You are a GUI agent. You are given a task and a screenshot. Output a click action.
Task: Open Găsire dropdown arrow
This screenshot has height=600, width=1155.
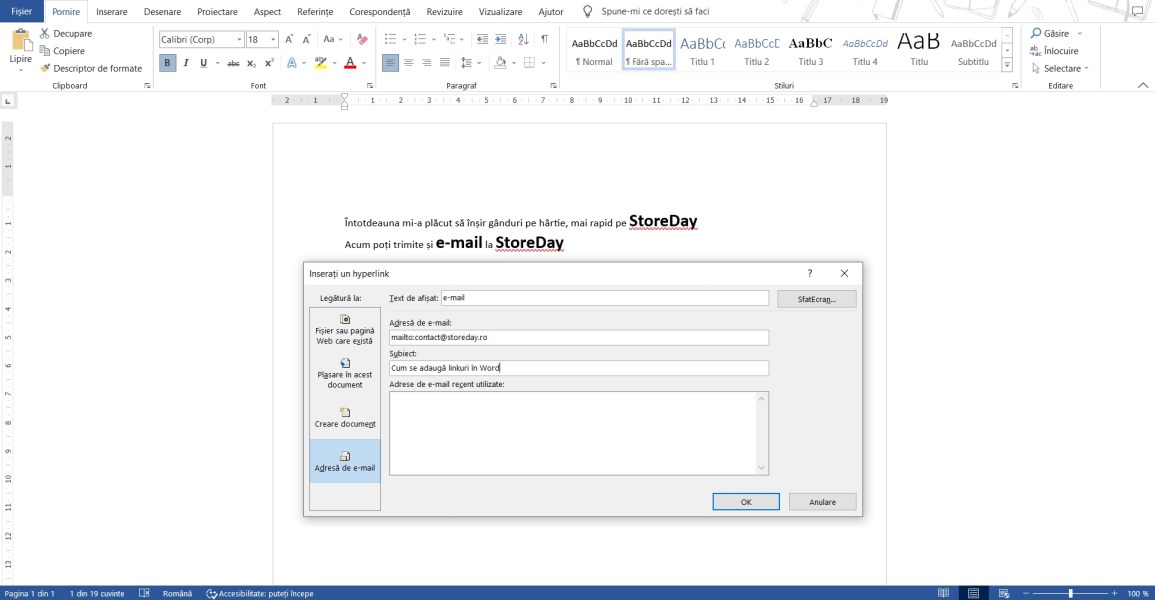point(1080,34)
